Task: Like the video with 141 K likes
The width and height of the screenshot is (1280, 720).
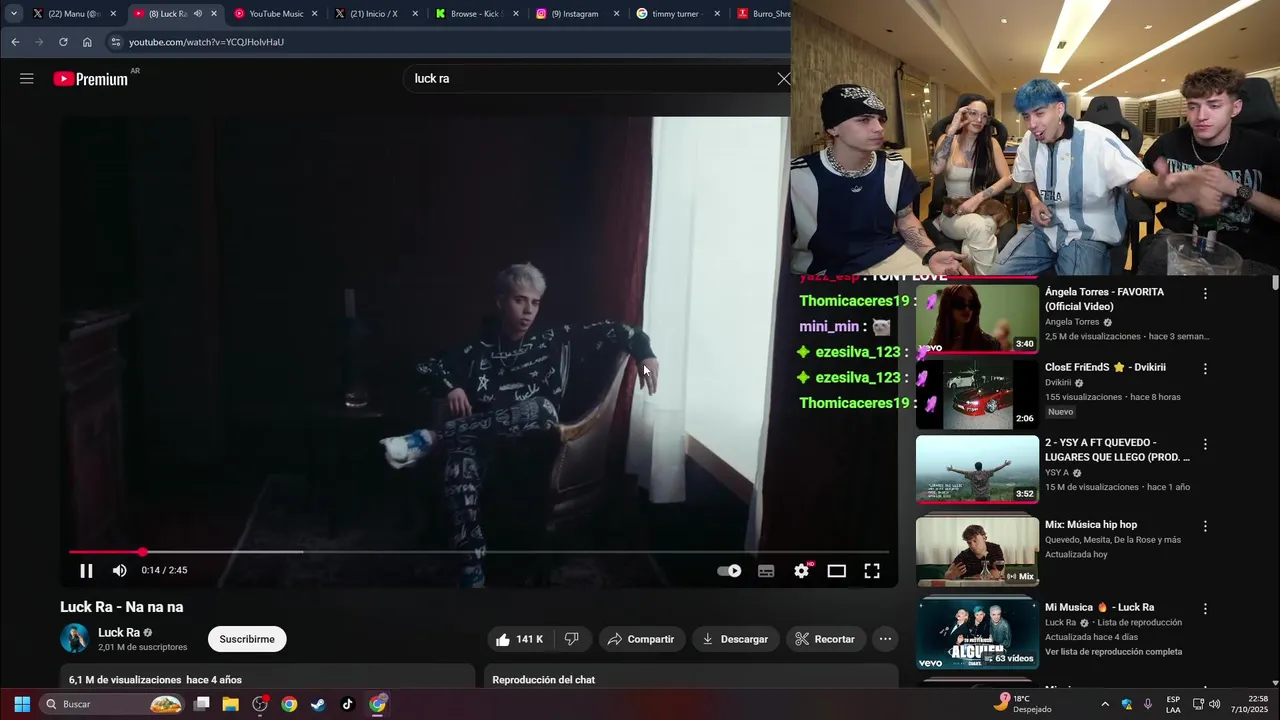Action: [520, 639]
